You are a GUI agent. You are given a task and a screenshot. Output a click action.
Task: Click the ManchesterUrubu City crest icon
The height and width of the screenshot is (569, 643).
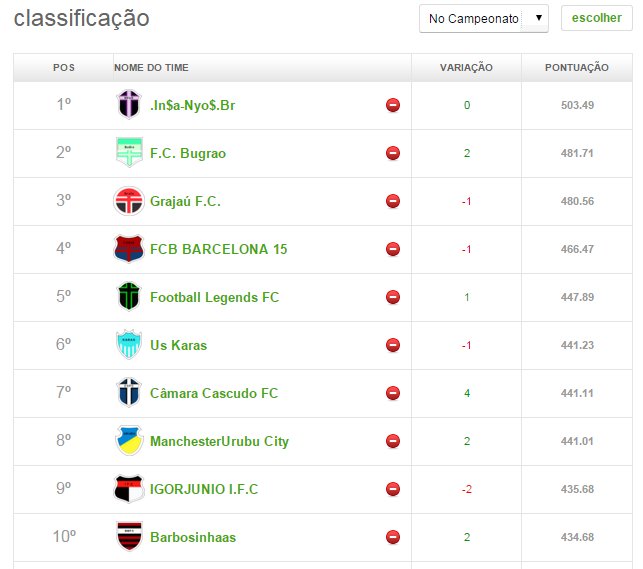(129, 441)
